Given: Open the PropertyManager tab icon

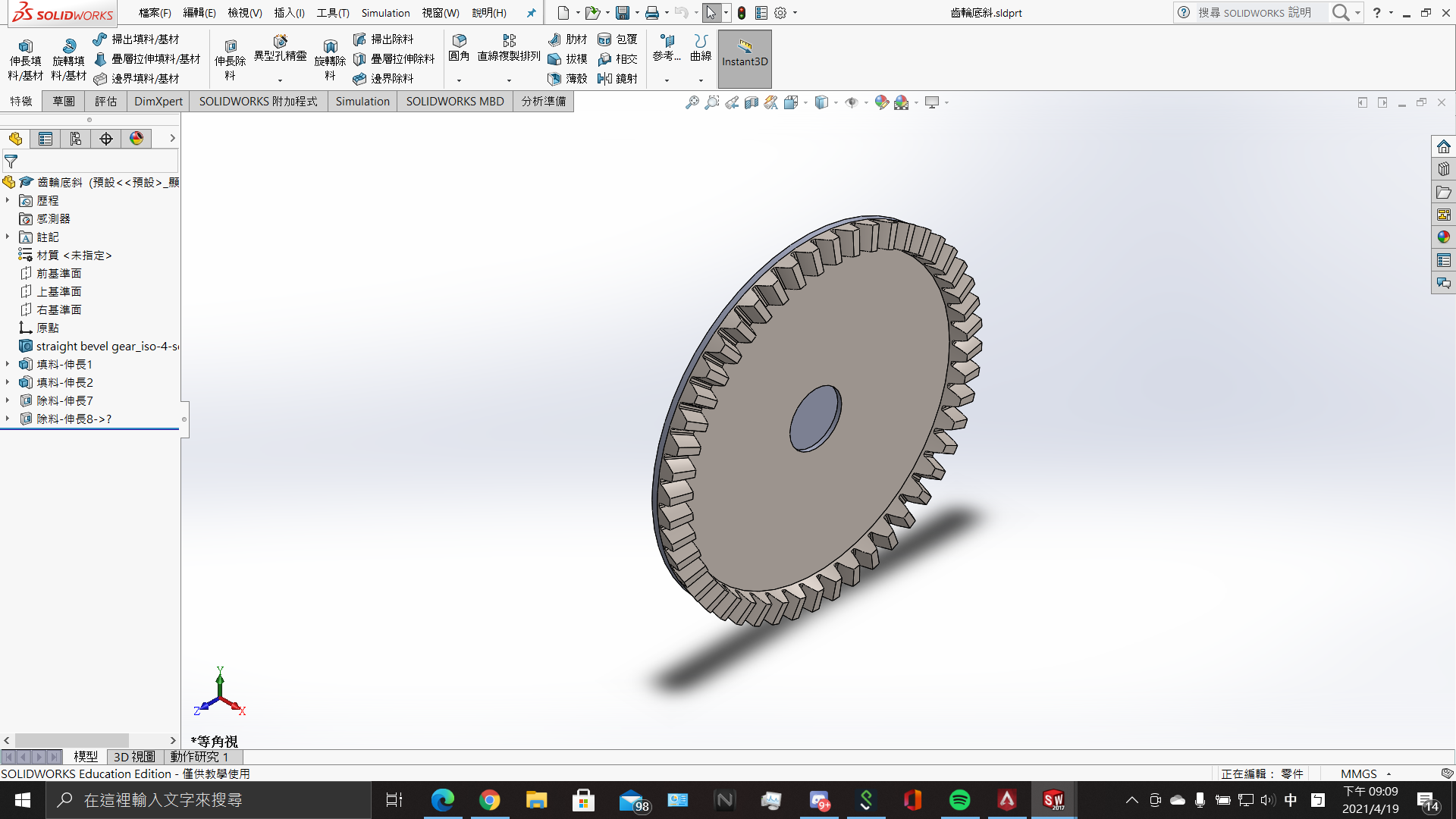Looking at the screenshot, I should (x=45, y=139).
